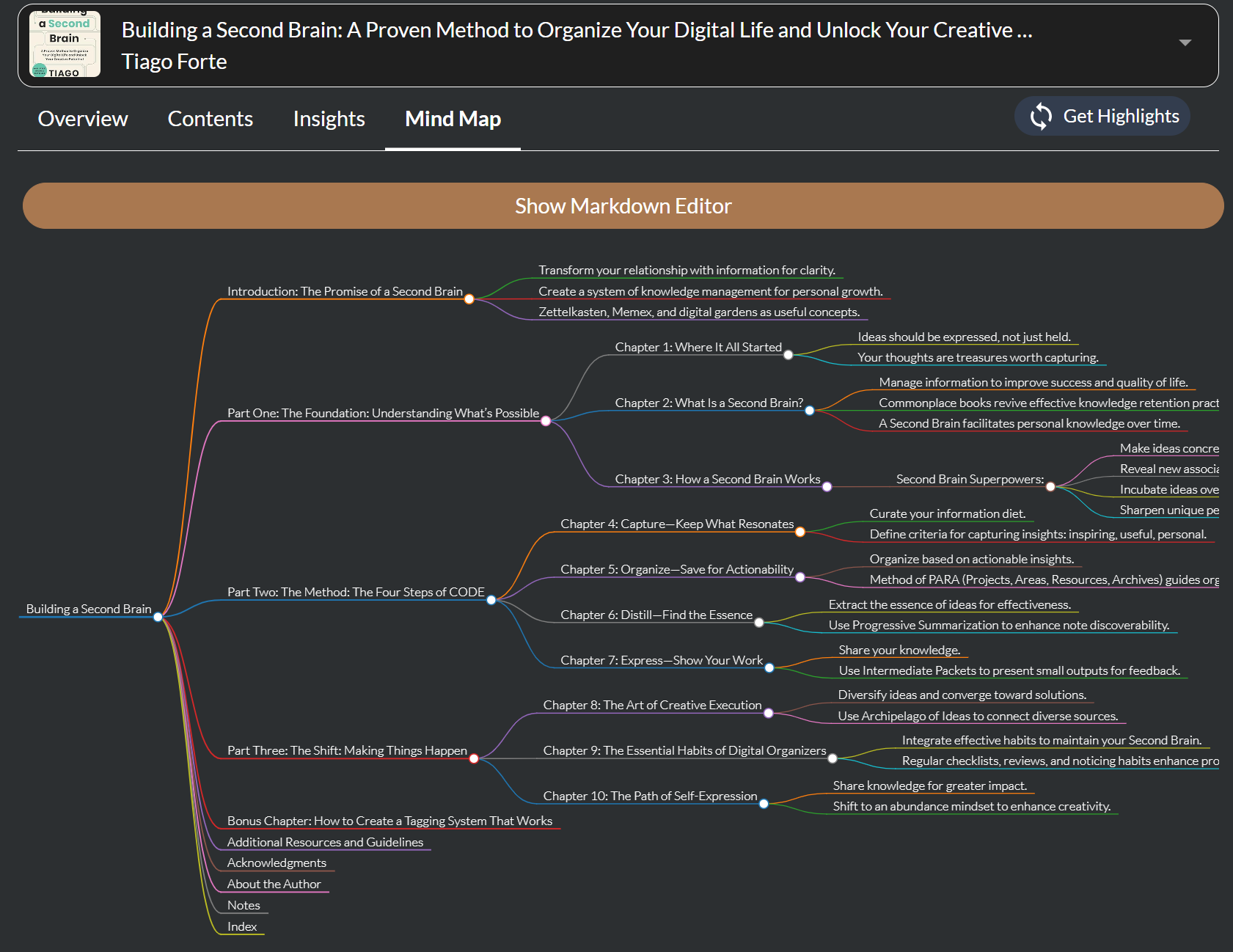The height and width of the screenshot is (952, 1233).
Task: Toggle the Second Brain Superpowers node closed
Action: tap(1052, 486)
